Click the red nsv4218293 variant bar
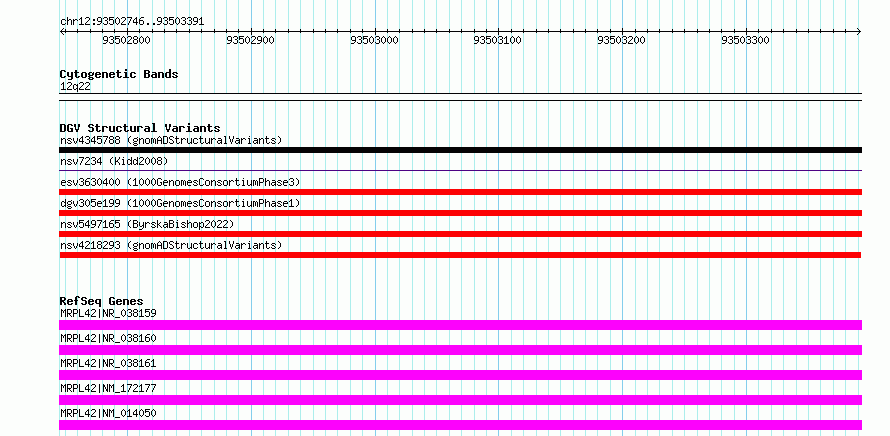 pos(460,255)
